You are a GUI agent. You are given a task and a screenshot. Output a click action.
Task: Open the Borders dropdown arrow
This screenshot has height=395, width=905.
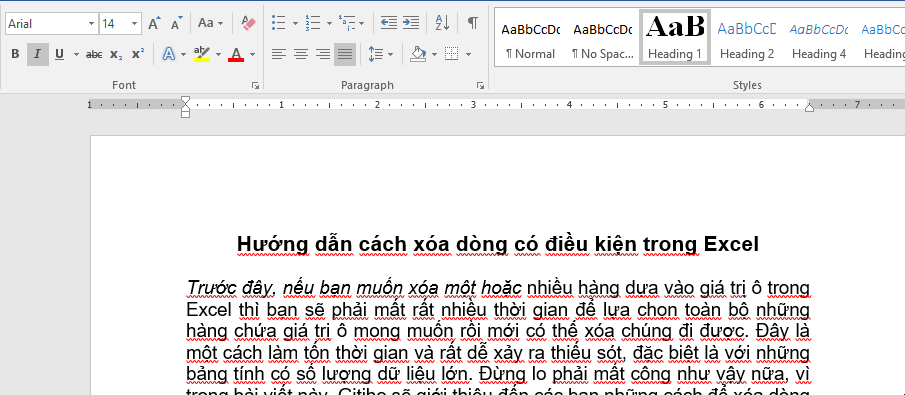pyautogui.click(x=468, y=54)
